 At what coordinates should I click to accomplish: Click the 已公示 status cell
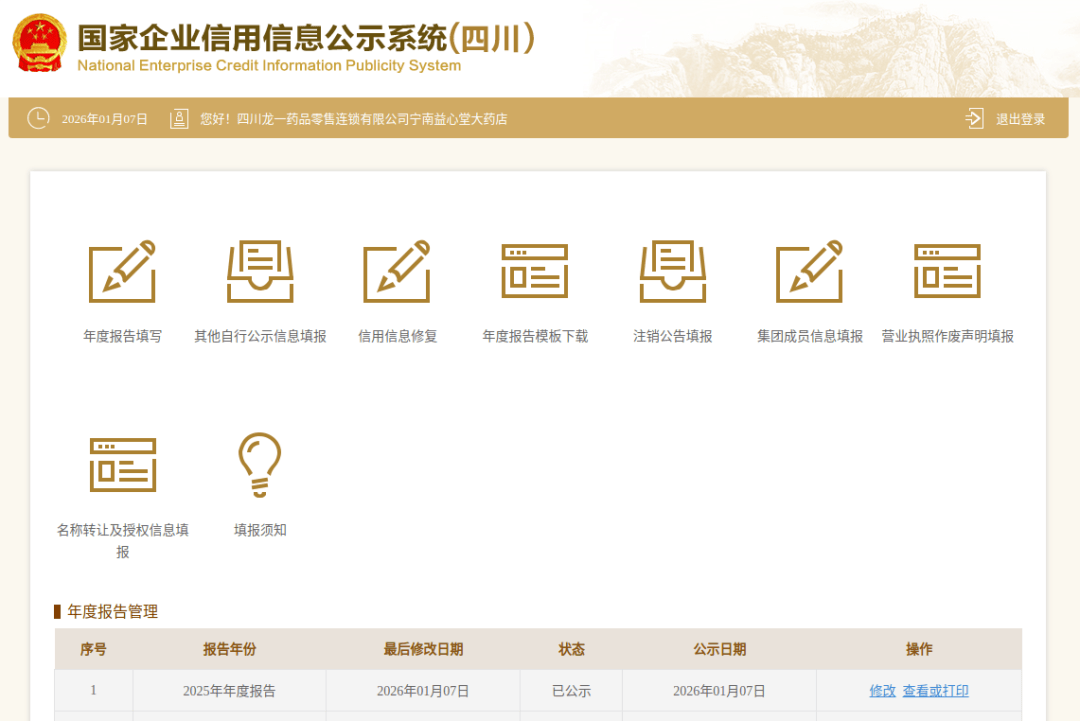571,690
